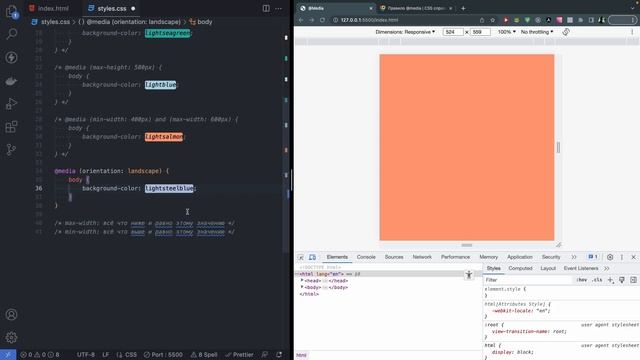The height and width of the screenshot is (360, 640).
Task: Click the lightsalmon color swatch
Action: (x=164, y=137)
